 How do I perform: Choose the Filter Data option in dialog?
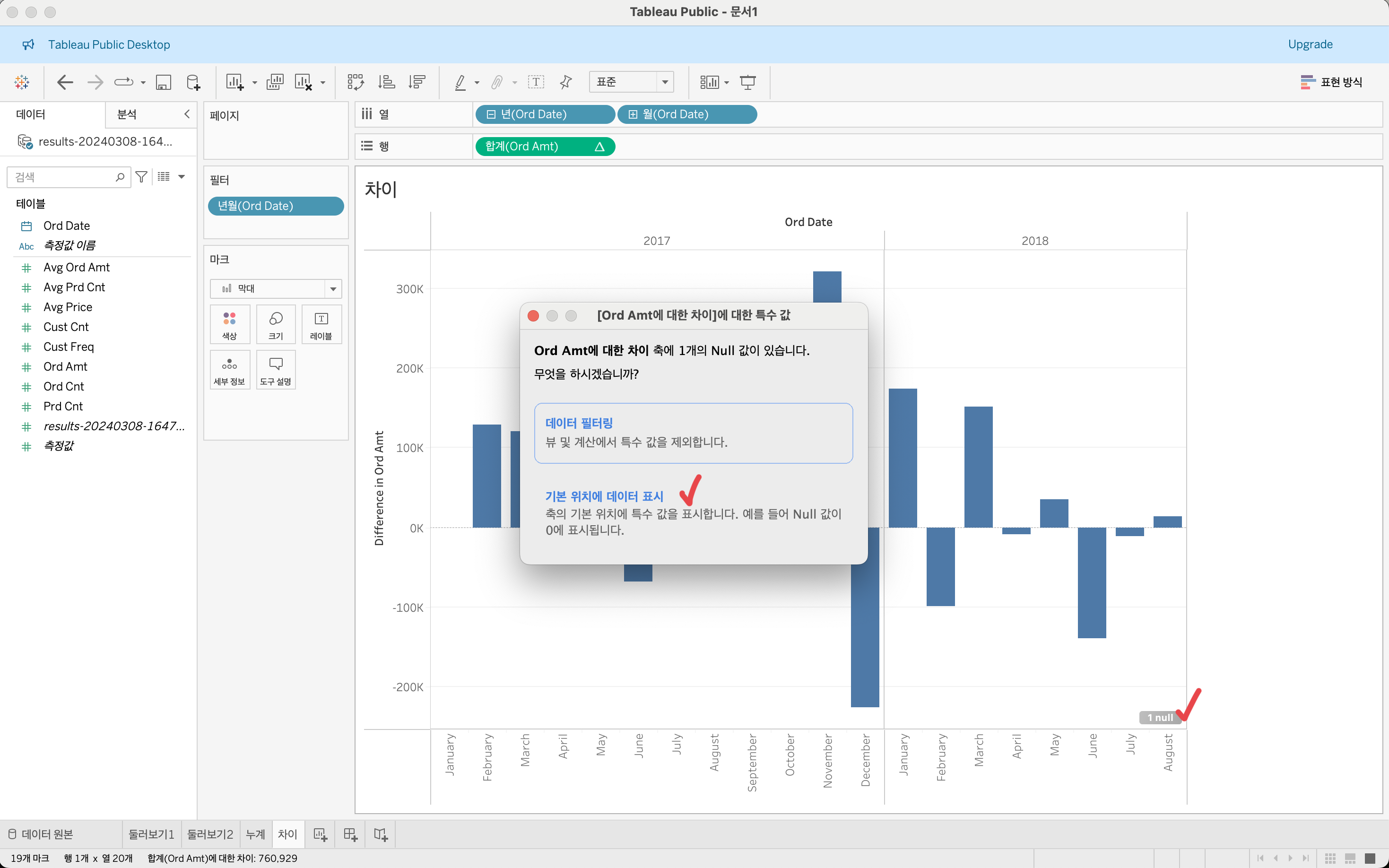coord(693,432)
